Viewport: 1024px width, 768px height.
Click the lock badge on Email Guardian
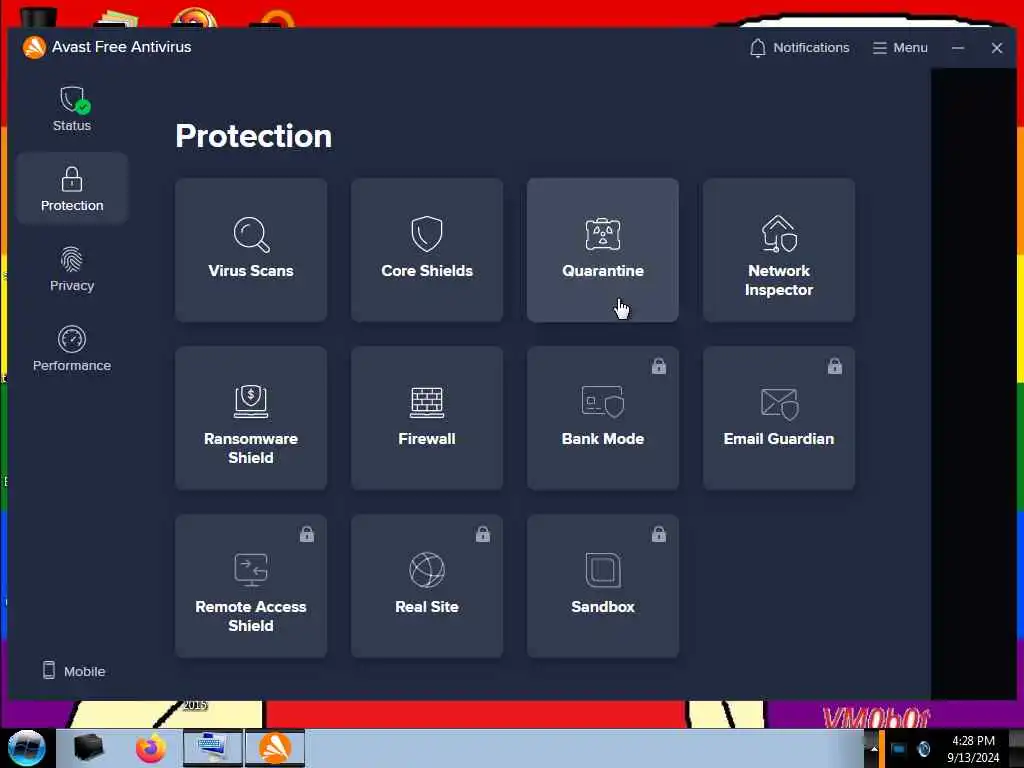[835, 366]
